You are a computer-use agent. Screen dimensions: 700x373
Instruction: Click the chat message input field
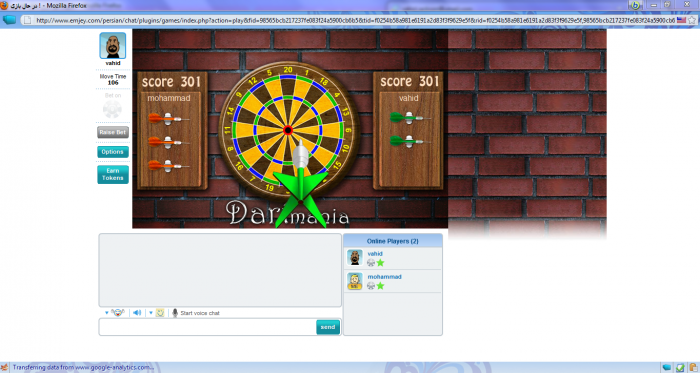pyautogui.click(x=208, y=327)
